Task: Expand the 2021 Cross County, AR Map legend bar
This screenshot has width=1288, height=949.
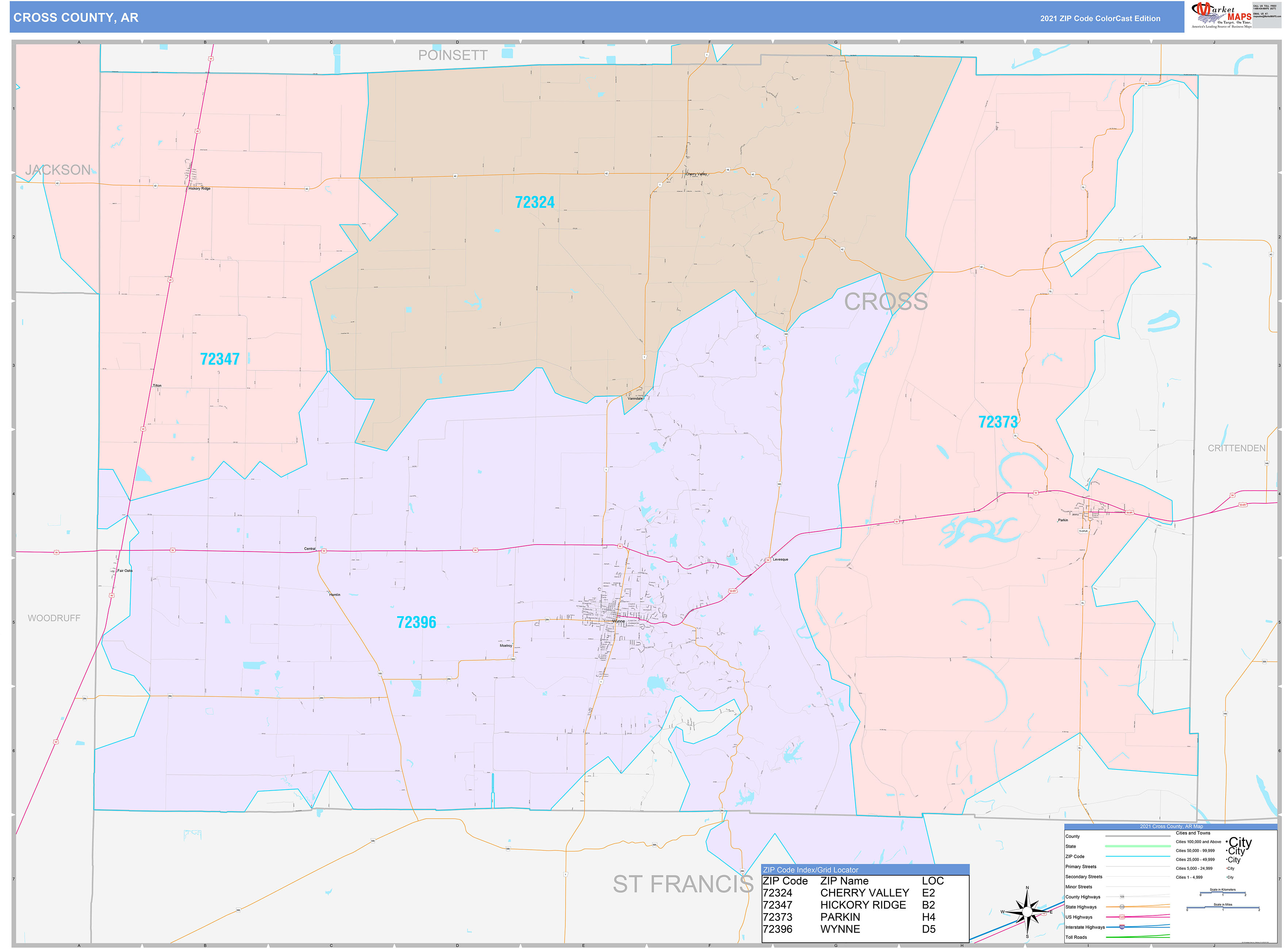Action: [x=1172, y=827]
